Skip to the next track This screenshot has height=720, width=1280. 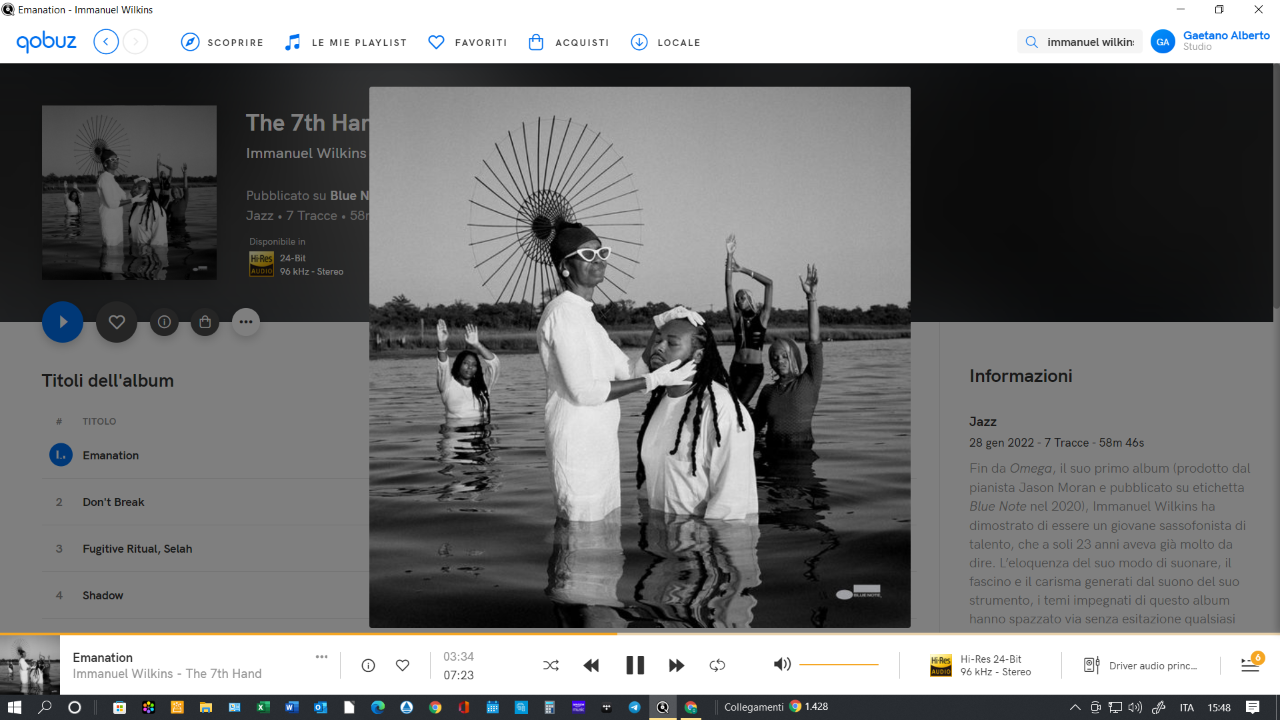click(x=677, y=665)
